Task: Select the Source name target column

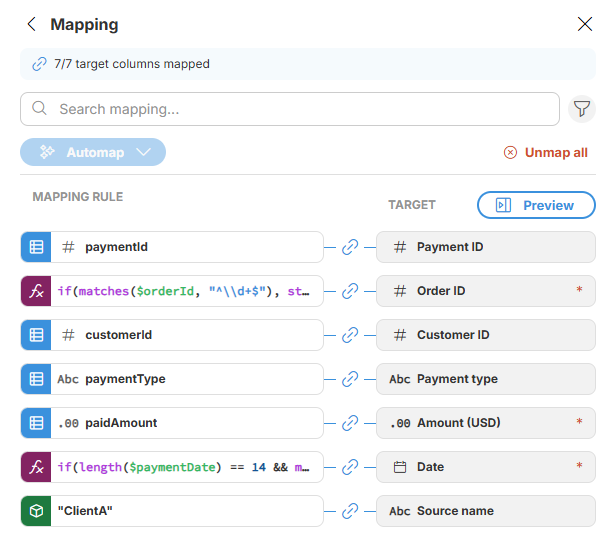Action: 485,511
